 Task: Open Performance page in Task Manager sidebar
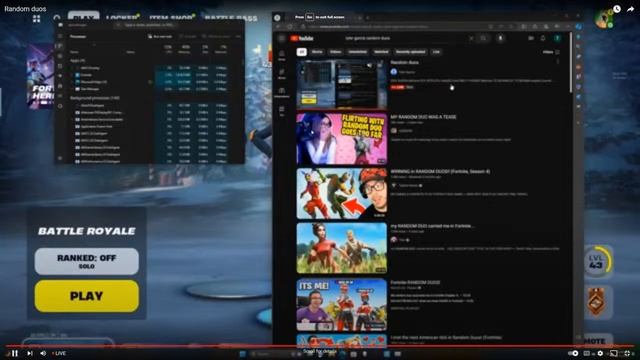60,56
